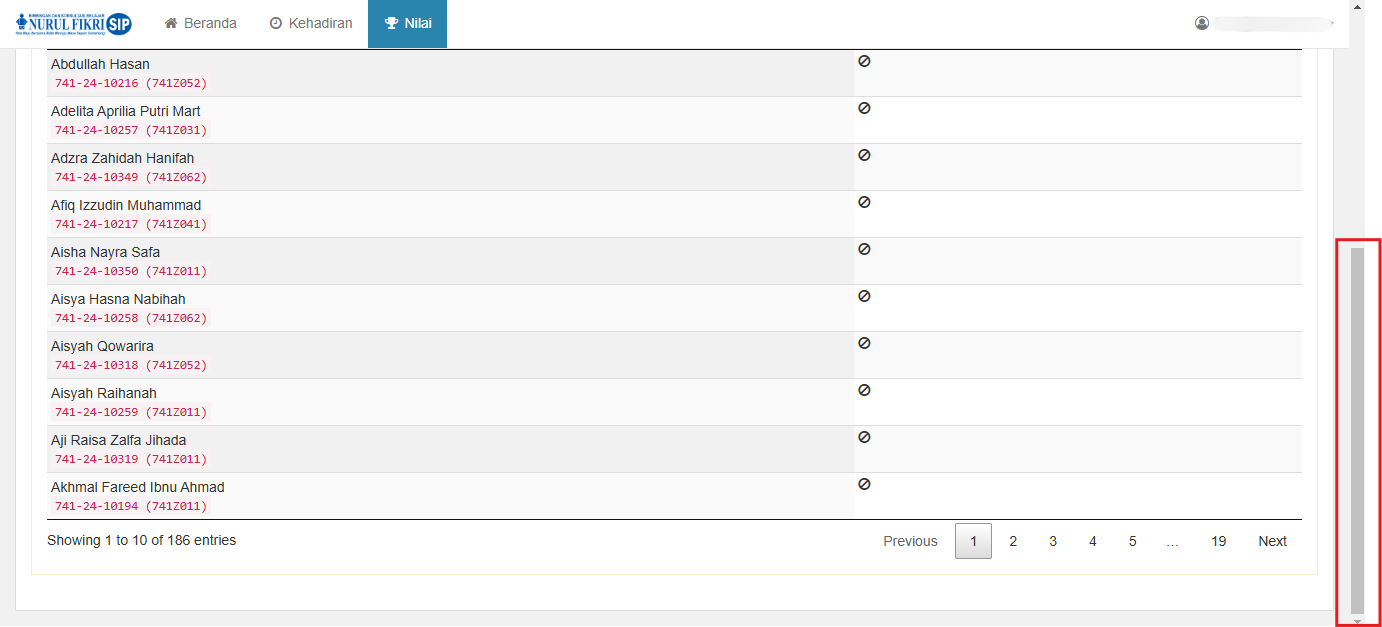Click the ban icon for Akhmal Fareed Ibnu Ahmad
This screenshot has height=627, width=1382.
point(864,484)
